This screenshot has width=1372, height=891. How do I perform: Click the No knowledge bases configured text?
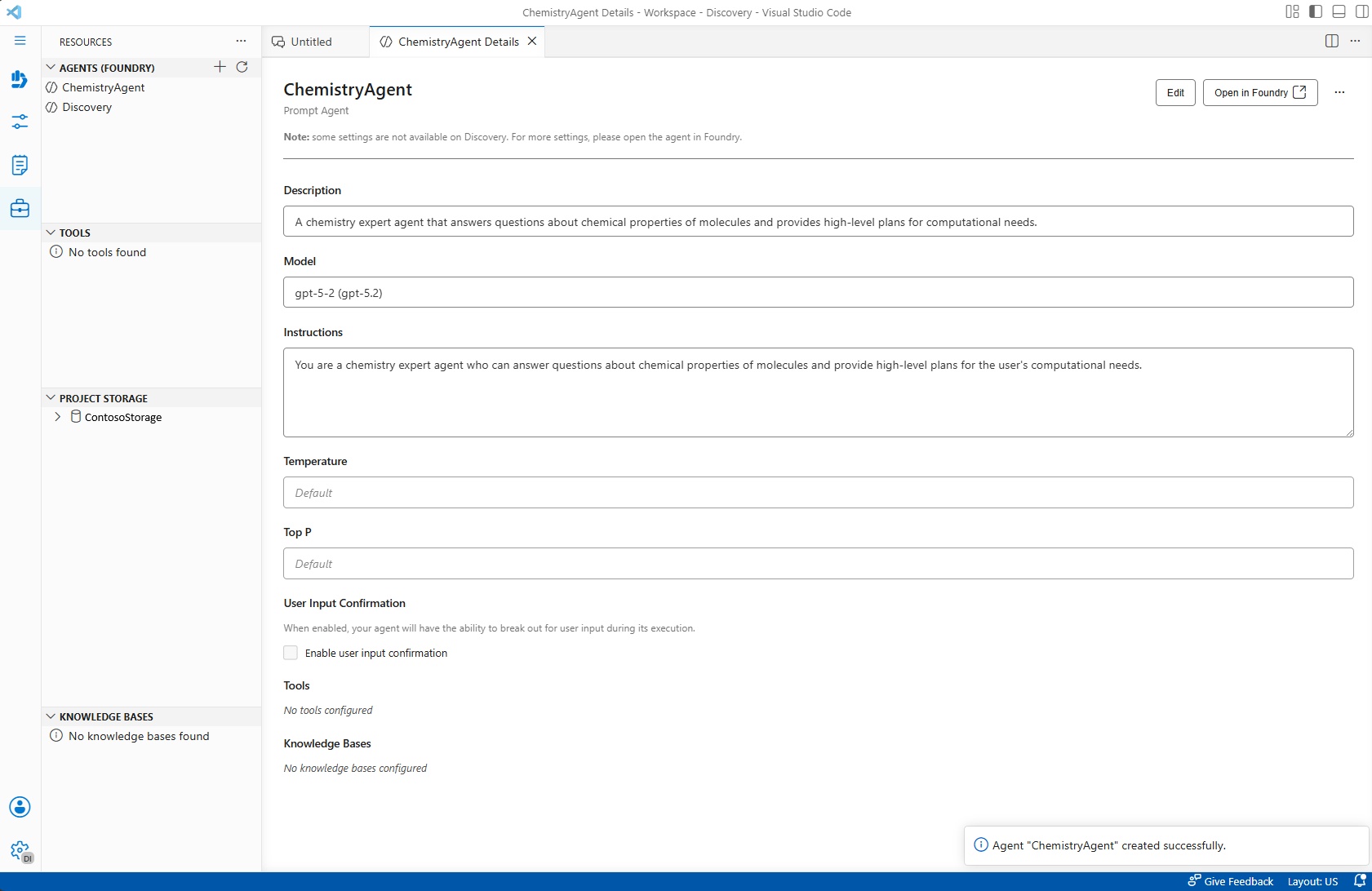(355, 768)
